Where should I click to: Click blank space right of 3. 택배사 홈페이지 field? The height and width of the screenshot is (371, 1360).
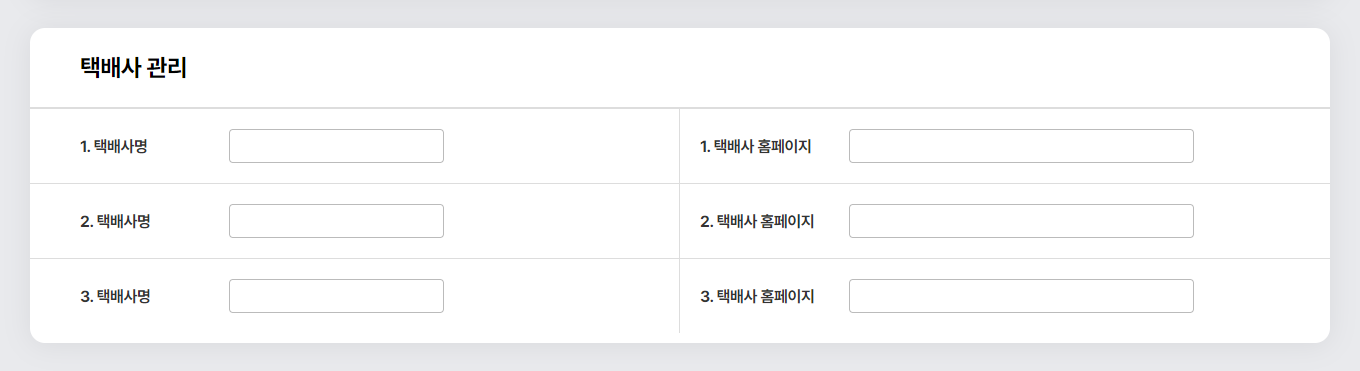pos(1261,296)
